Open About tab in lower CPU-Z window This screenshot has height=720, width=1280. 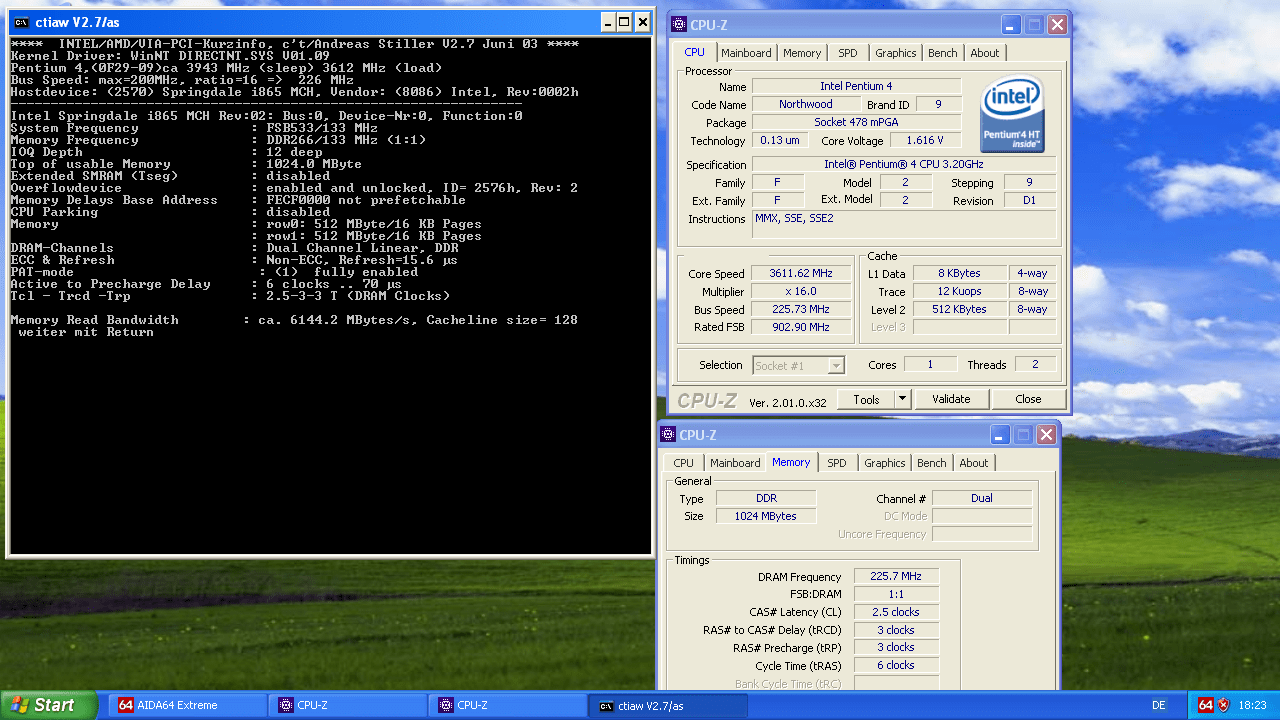click(973, 463)
